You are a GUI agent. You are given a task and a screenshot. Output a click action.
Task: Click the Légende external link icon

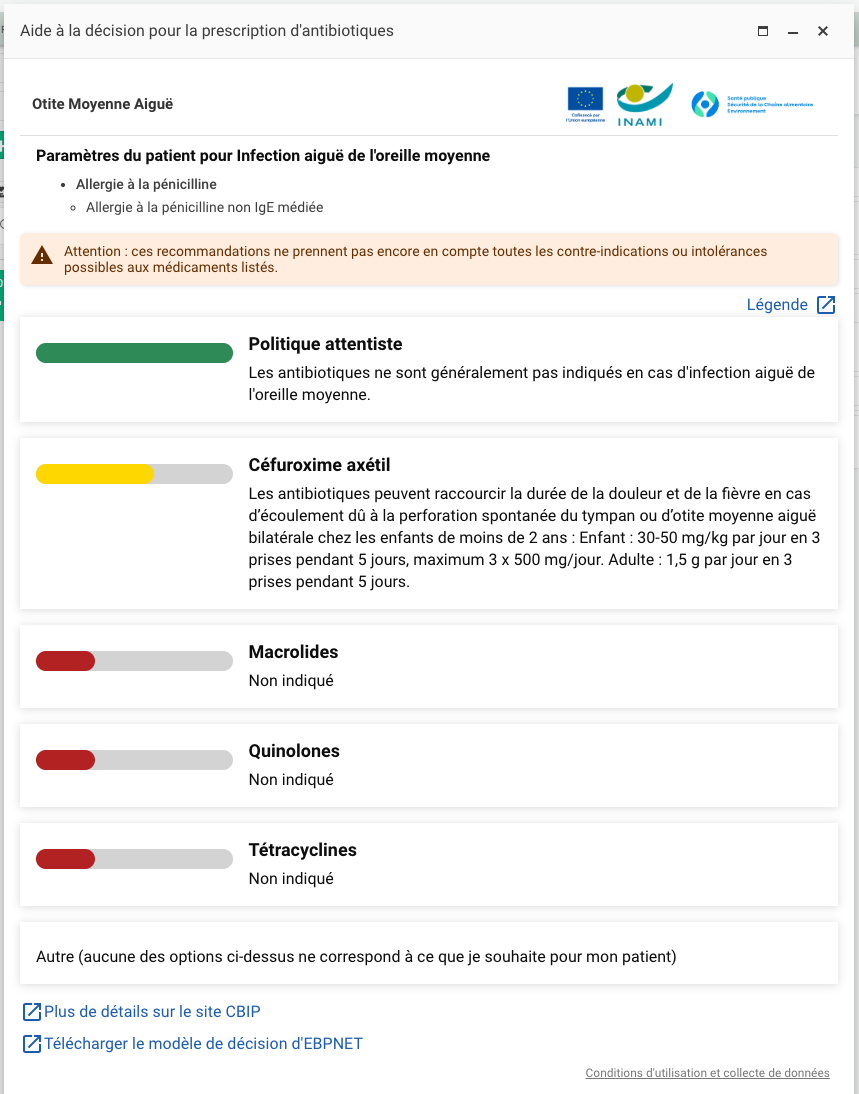pyautogui.click(x=826, y=305)
